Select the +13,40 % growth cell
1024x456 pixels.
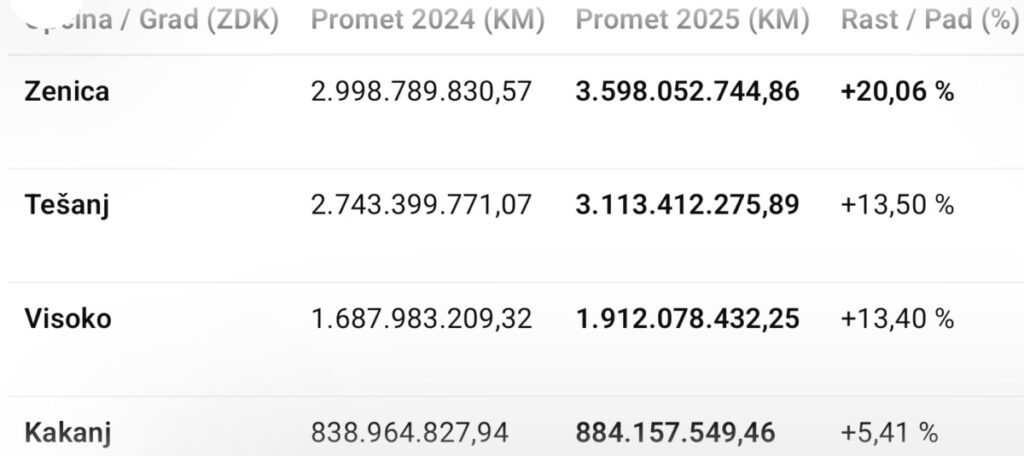(898, 319)
